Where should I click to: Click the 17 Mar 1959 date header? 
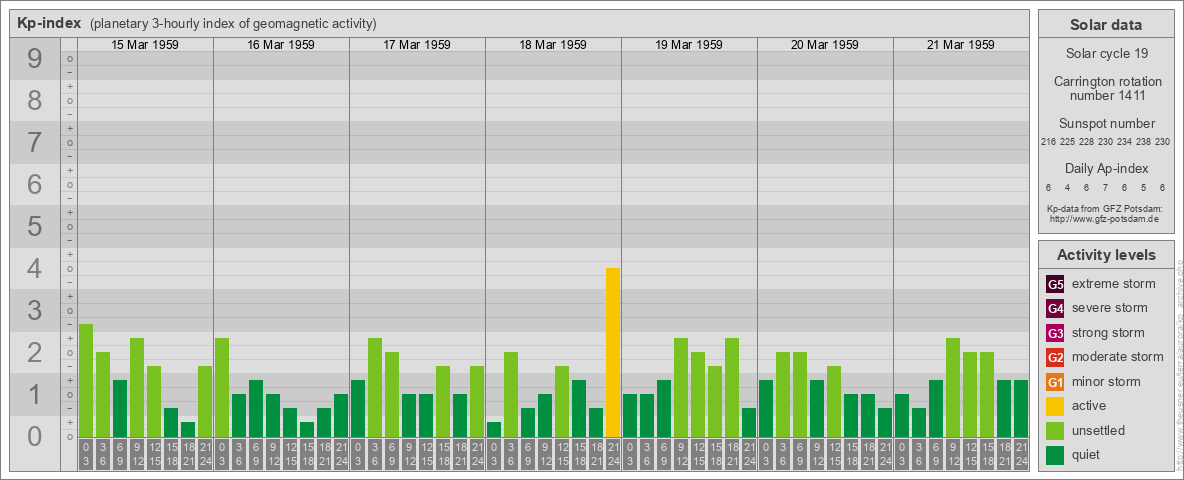[x=417, y=45]
